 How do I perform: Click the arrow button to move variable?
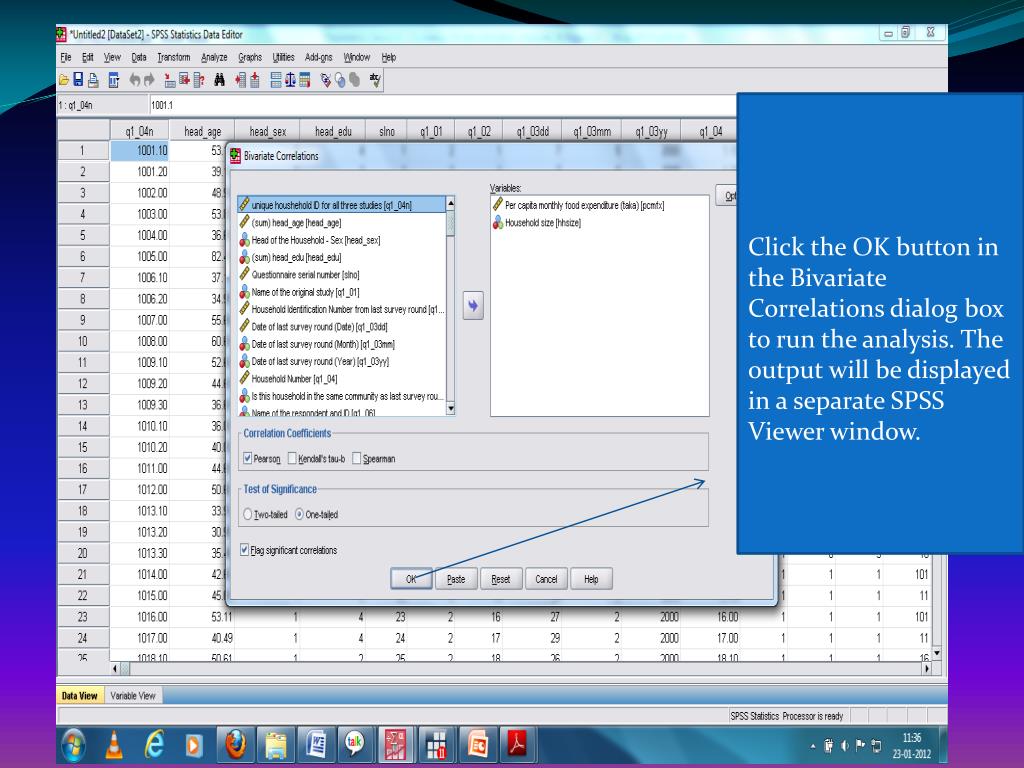[473, 305]
